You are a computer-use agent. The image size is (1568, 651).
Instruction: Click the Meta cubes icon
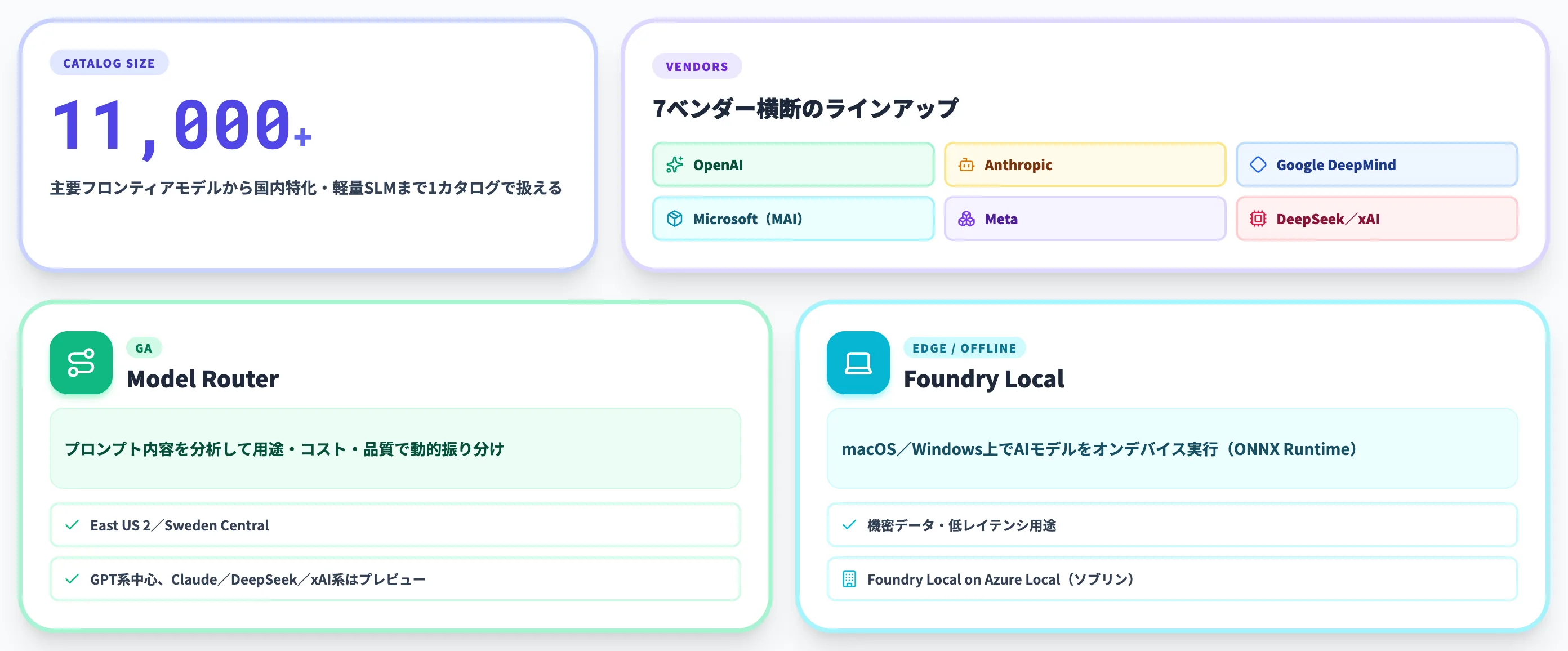(x=966, y=219)
